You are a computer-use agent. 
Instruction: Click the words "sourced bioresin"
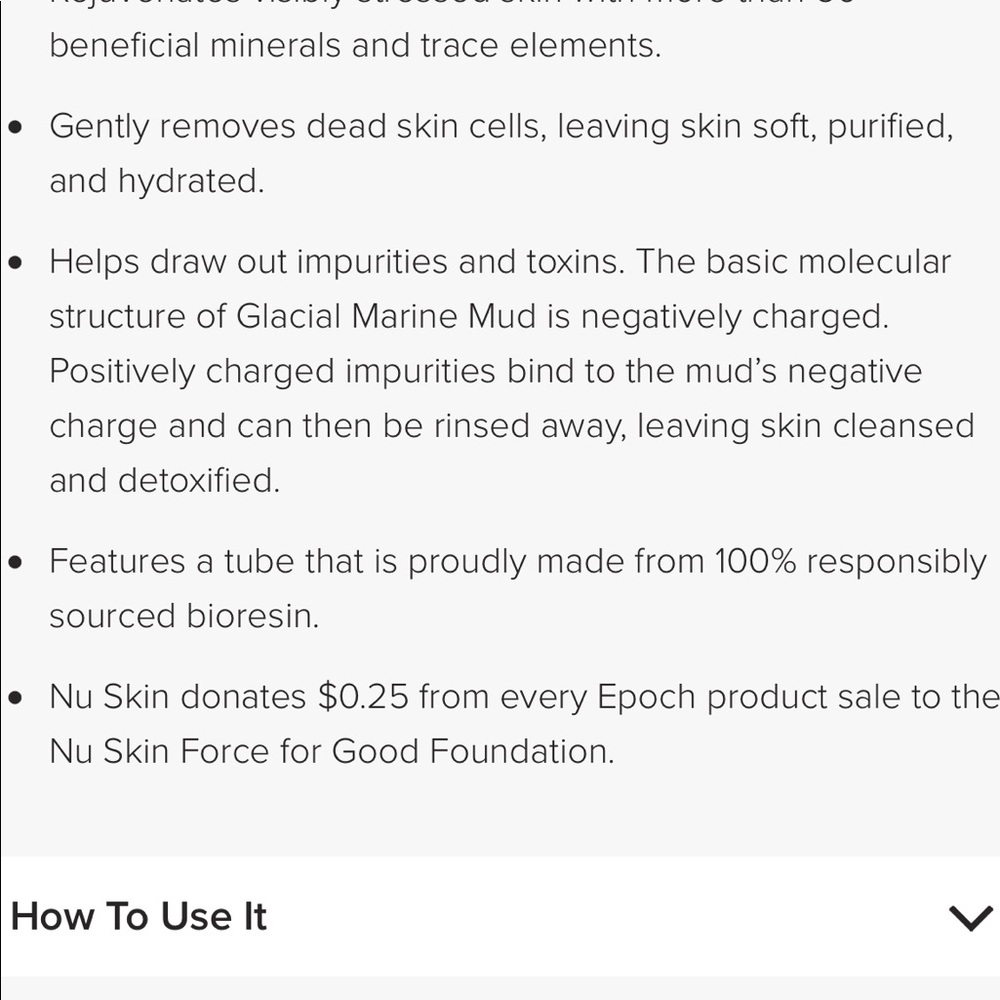point(184,616)
